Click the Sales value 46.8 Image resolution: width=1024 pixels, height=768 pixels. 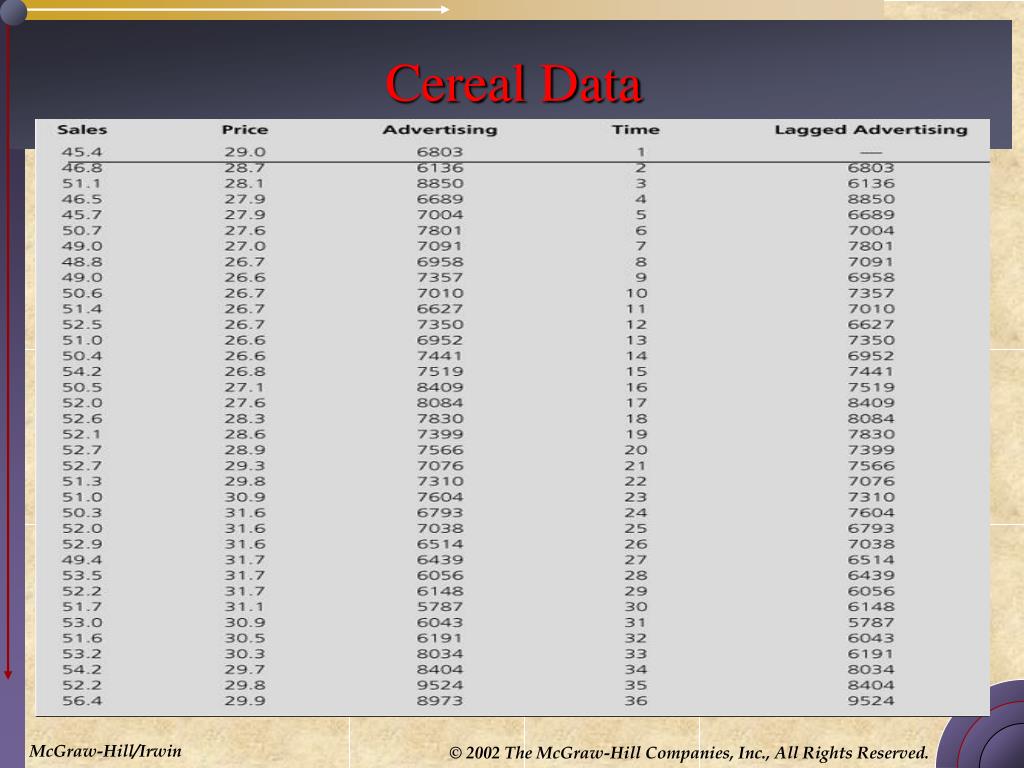click(82, 168)
